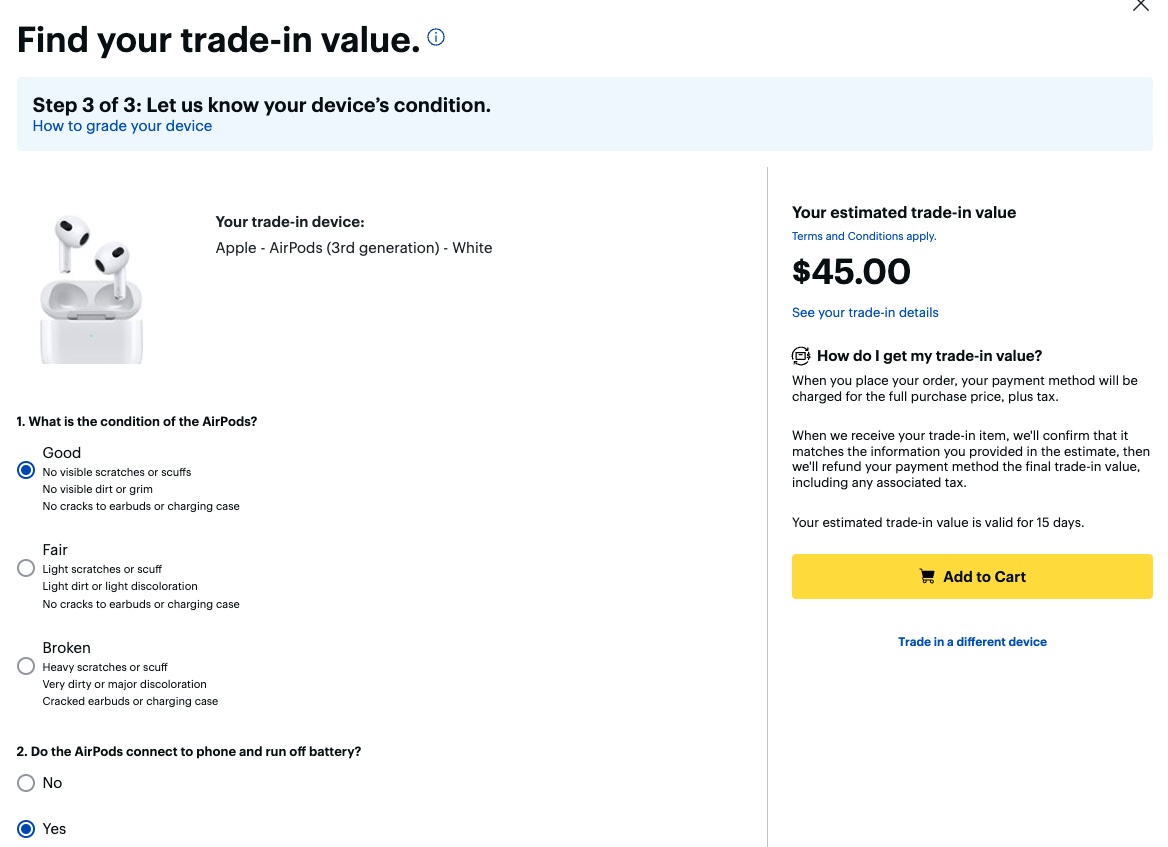
Task: Open the How to grade your device link
Action: pyautogui.click(x=122, y=125)
